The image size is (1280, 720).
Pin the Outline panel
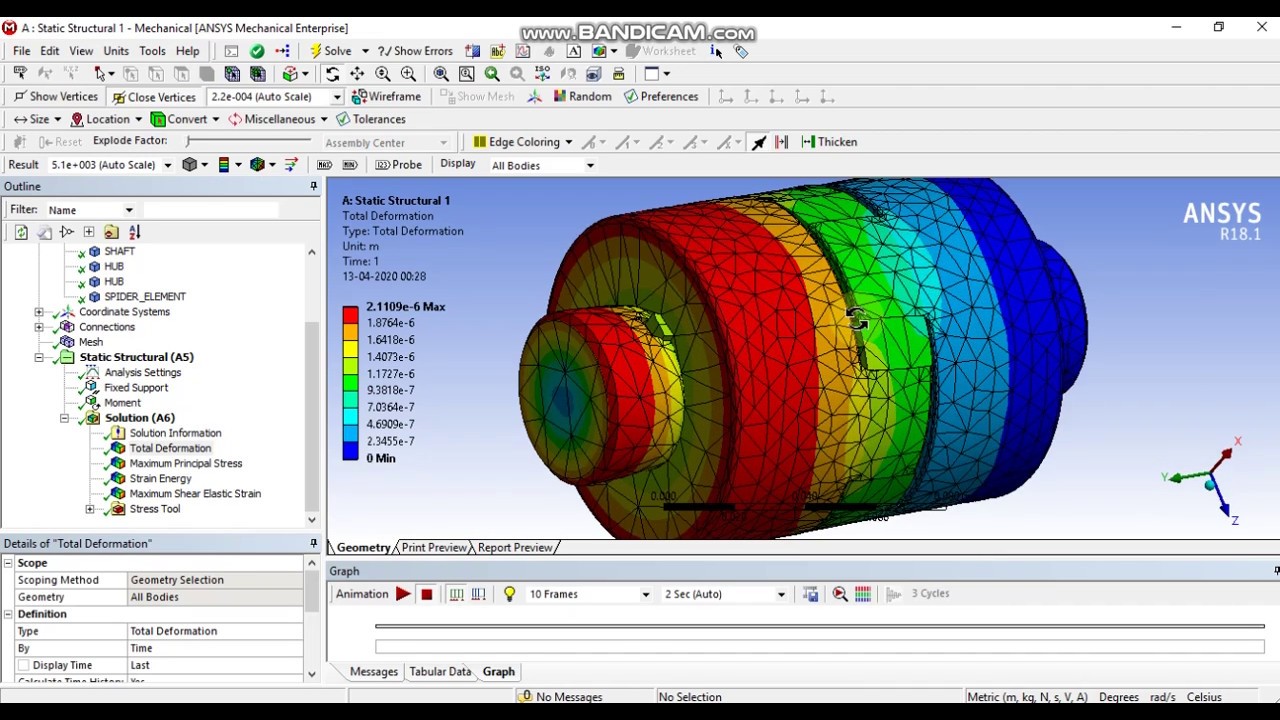[x=313, y=186]
